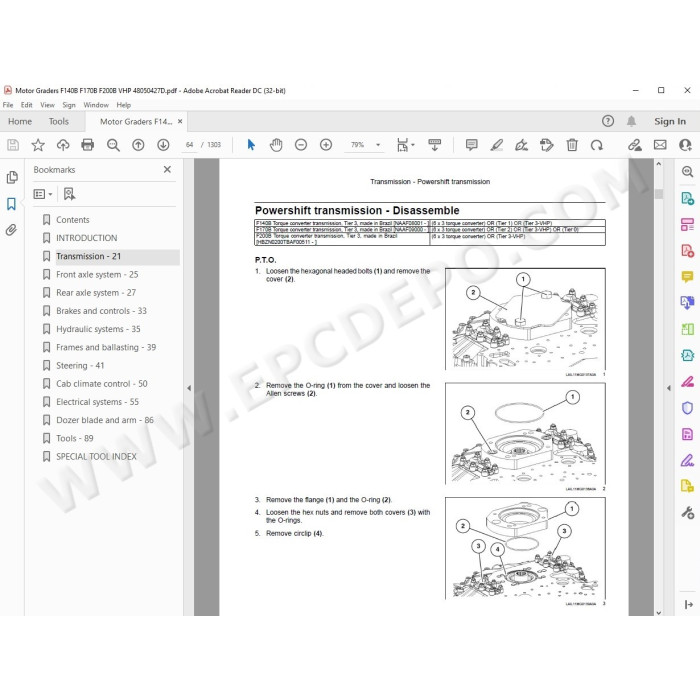Click the vertical scrollbar thumb
The width and height of the screenshot is (700, 700).
pos(658,194)
